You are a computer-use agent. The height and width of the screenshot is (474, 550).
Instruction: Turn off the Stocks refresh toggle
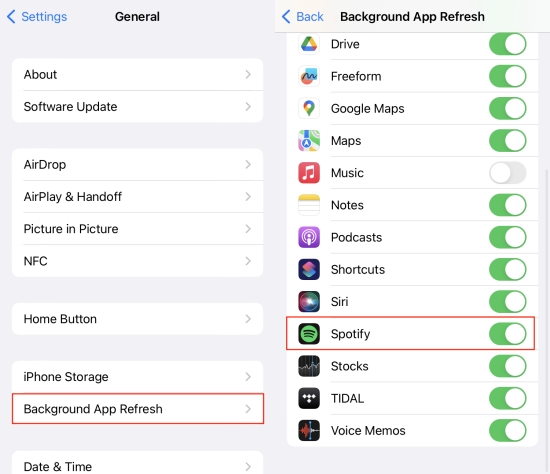coord(508,366)
